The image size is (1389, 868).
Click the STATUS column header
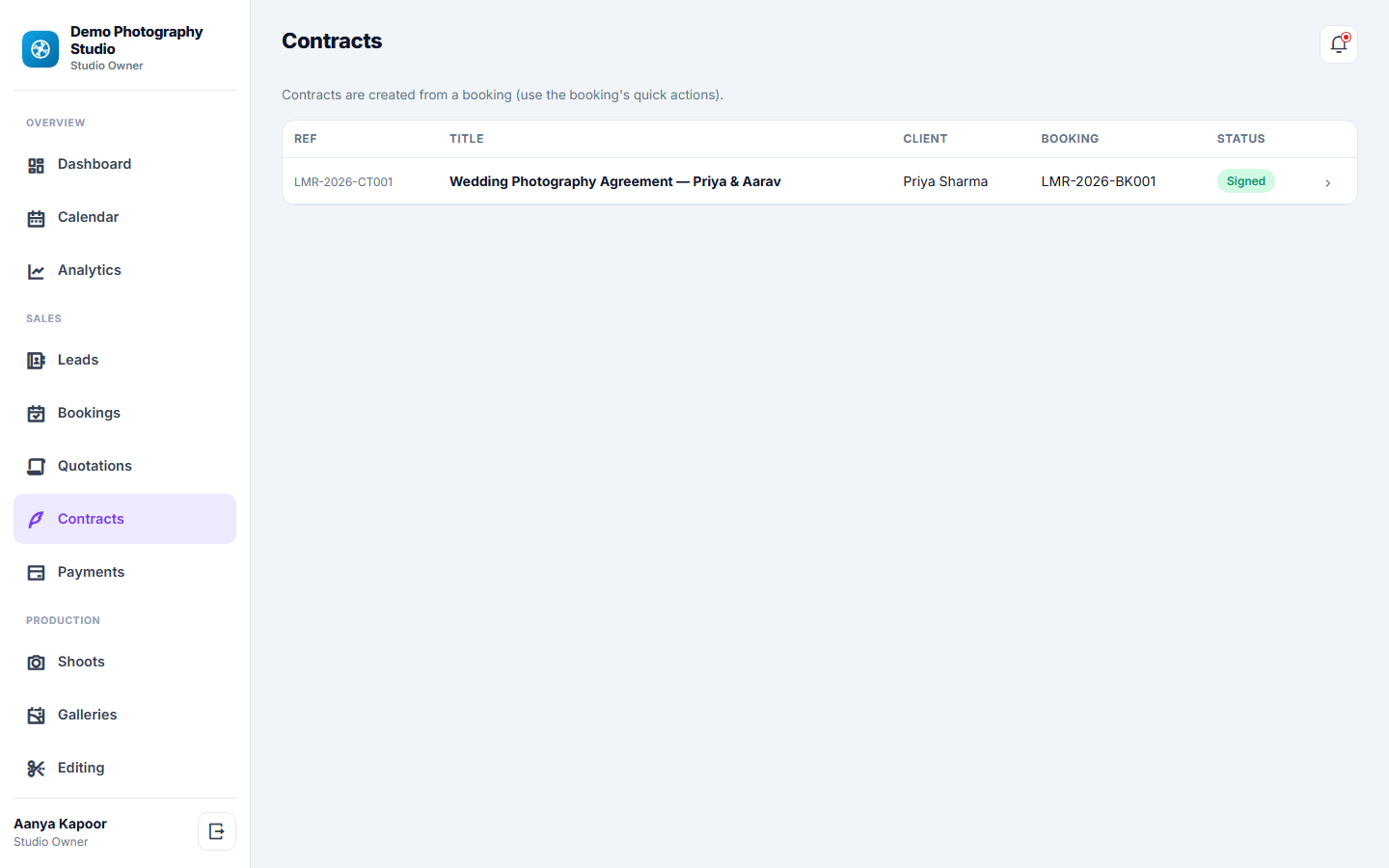[1240, 139]
